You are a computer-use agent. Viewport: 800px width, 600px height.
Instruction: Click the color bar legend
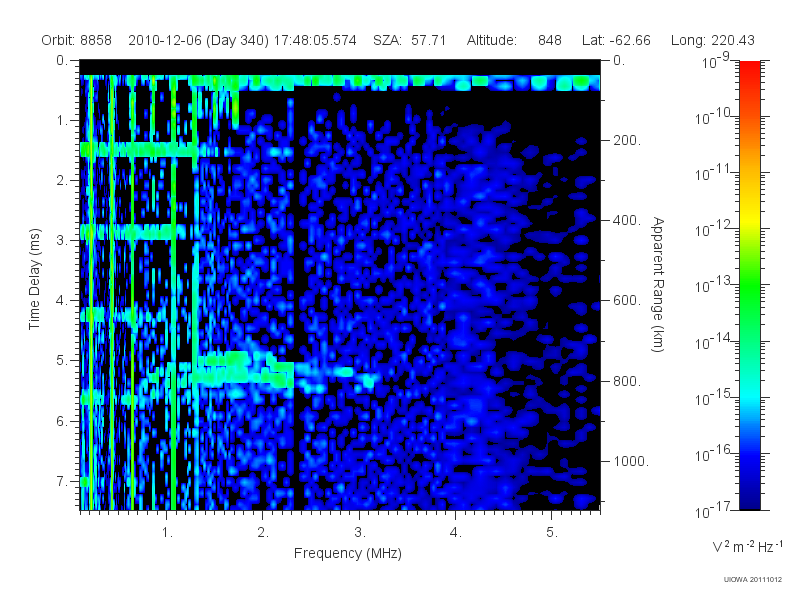tap(750, 285)
